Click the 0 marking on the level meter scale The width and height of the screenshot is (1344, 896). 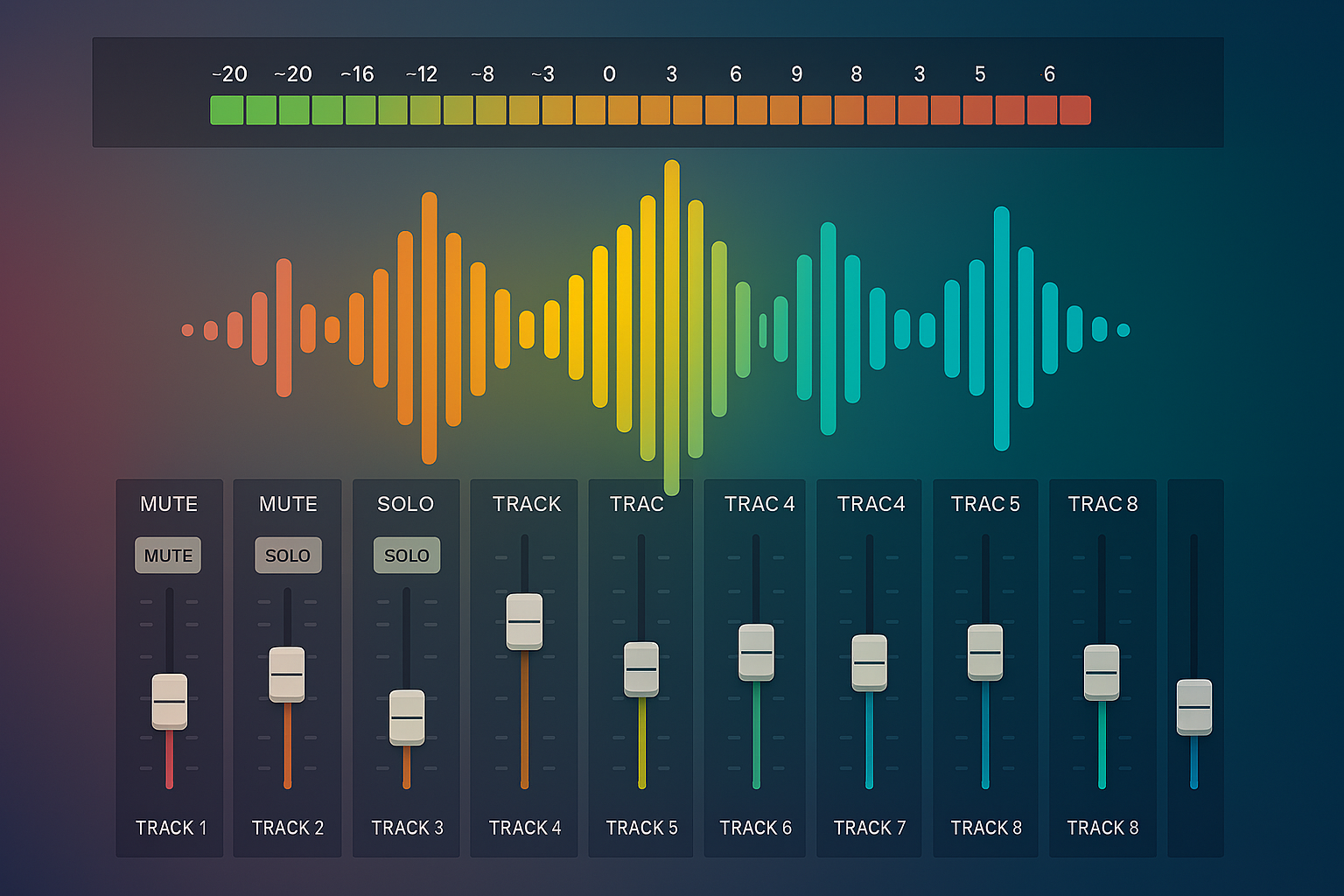(609, 74)
